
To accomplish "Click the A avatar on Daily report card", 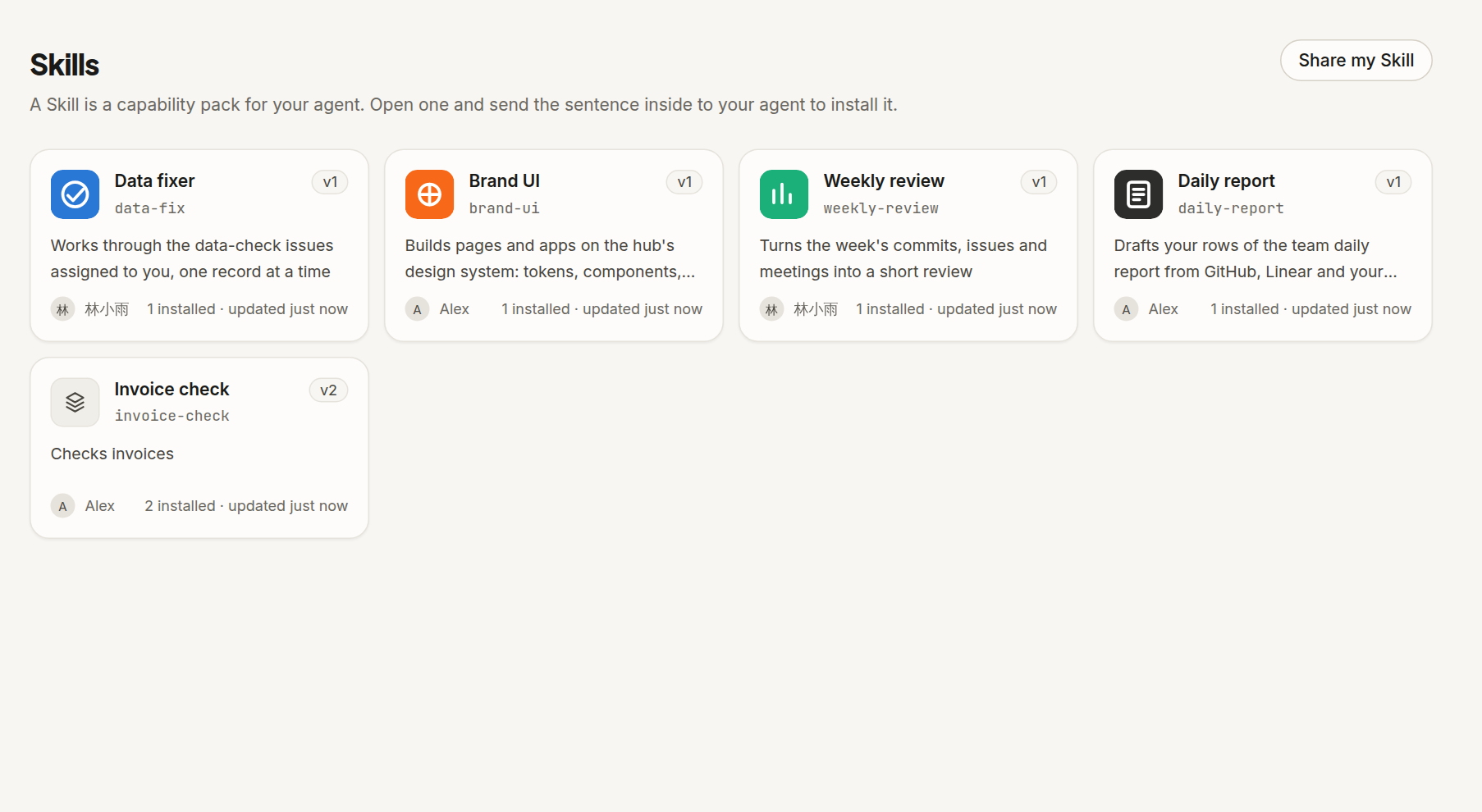I will [1126, 309].
